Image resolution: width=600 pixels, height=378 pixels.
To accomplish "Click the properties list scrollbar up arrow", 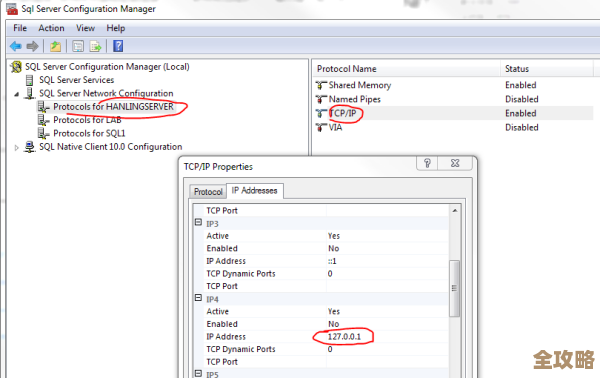I will click(x=455, y=210).
